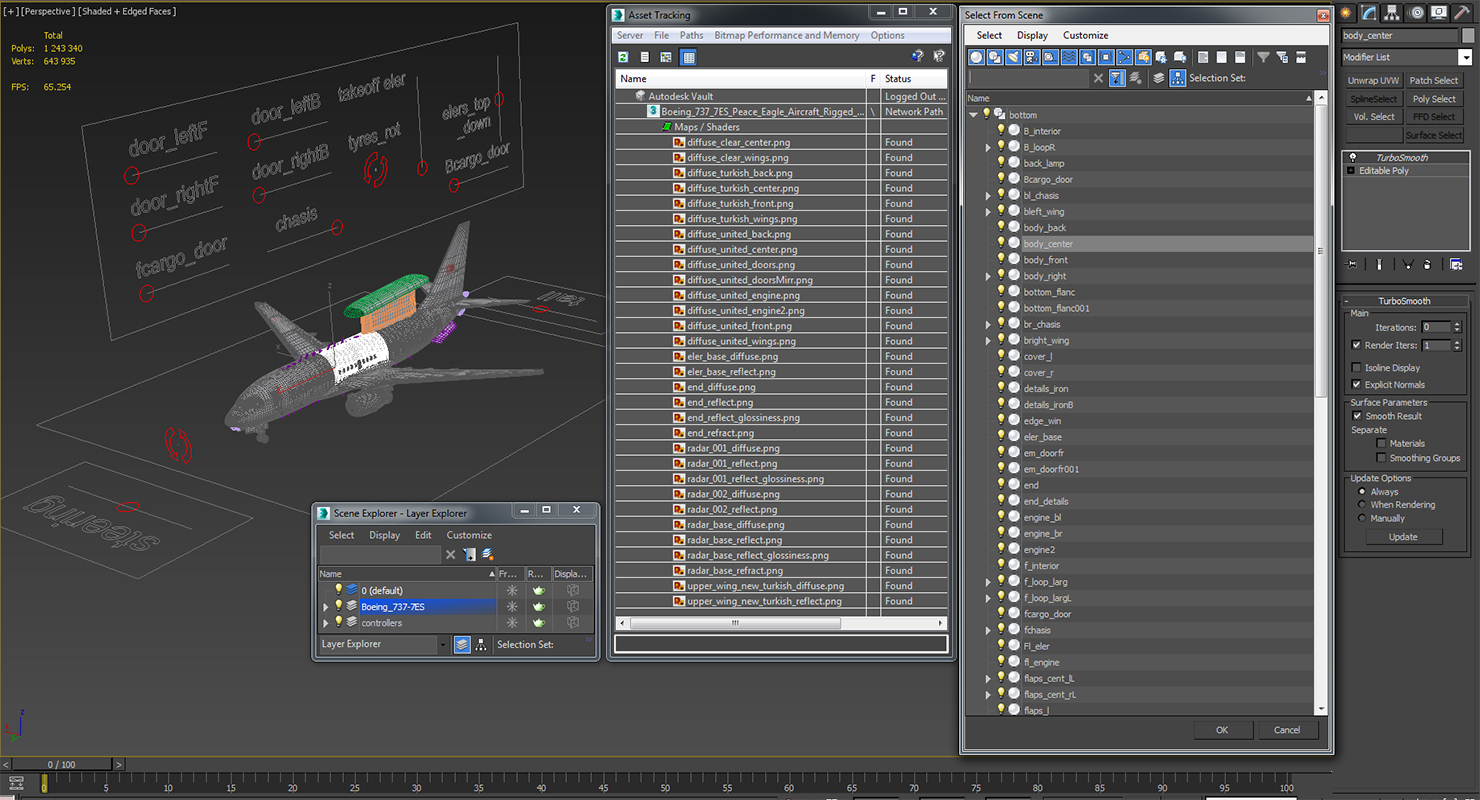Open the Create command panel tab

pyautogui.click(x=1346, y=13)
